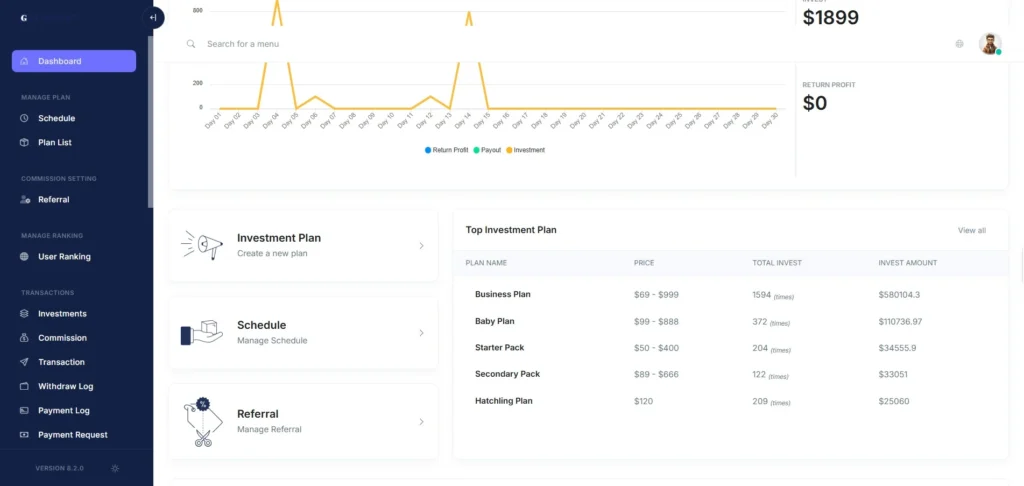Image resolution: width=1024 pixels, height=486 pixels.
Task: Select the Dashboard menu item
Action: (74, 61)
